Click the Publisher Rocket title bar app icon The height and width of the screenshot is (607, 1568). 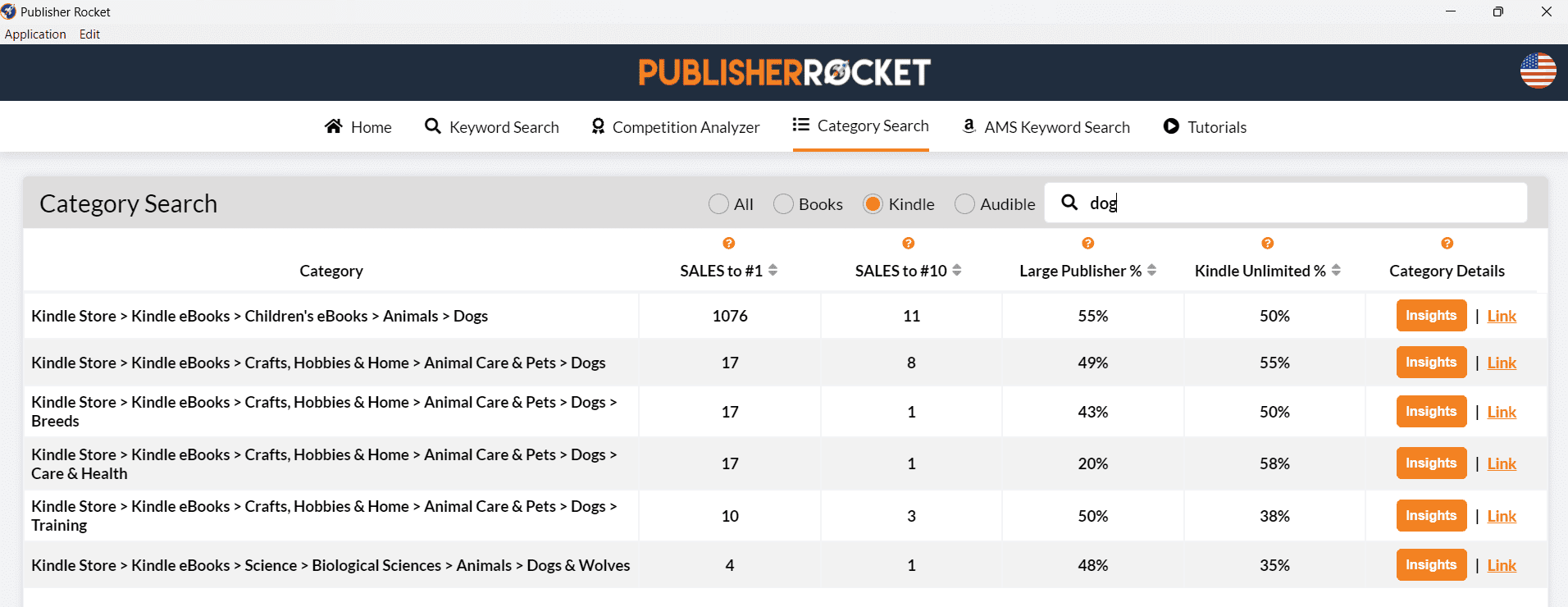[x=8, y=11]
